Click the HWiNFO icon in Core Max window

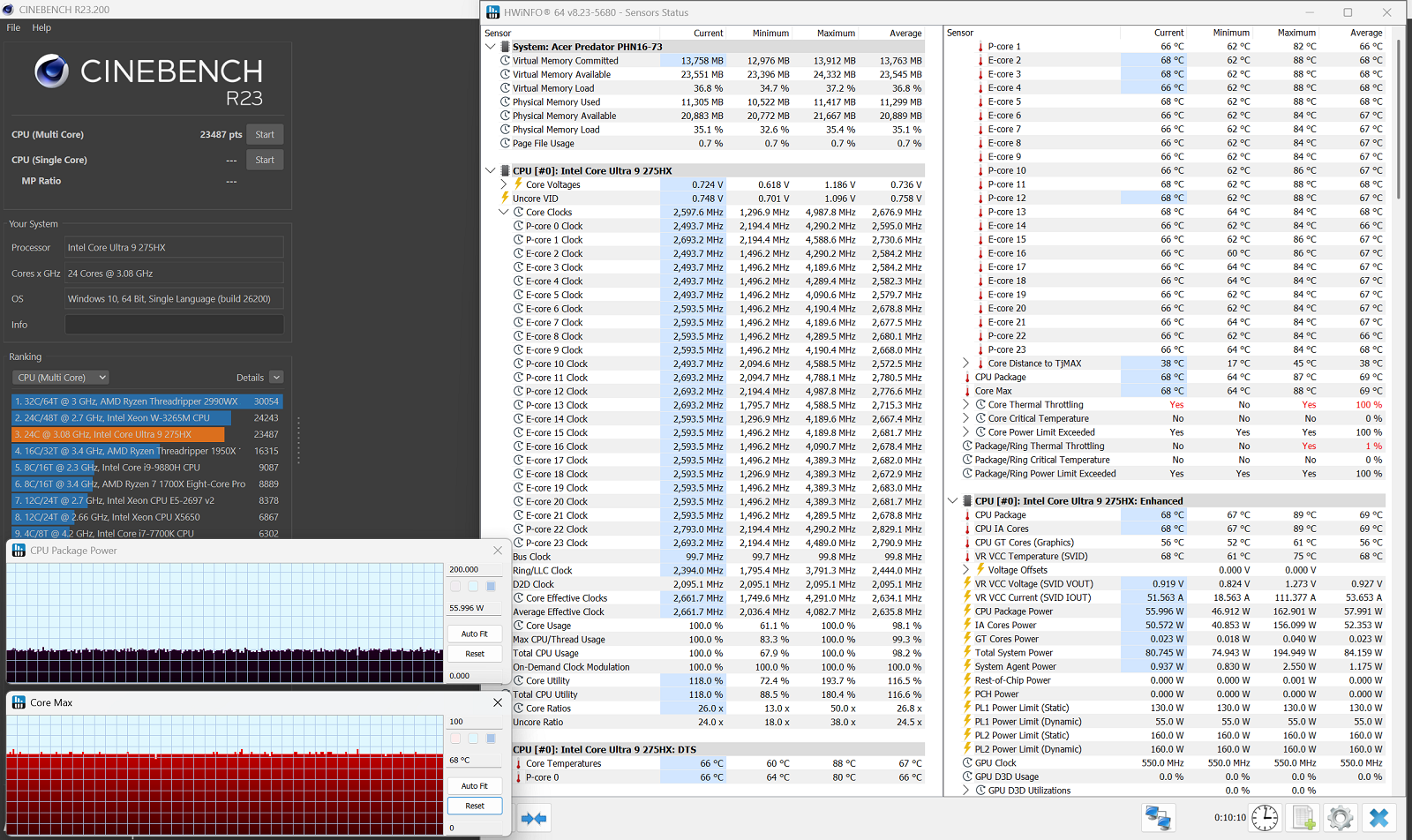pyautogui.click(x=19, y=702)
